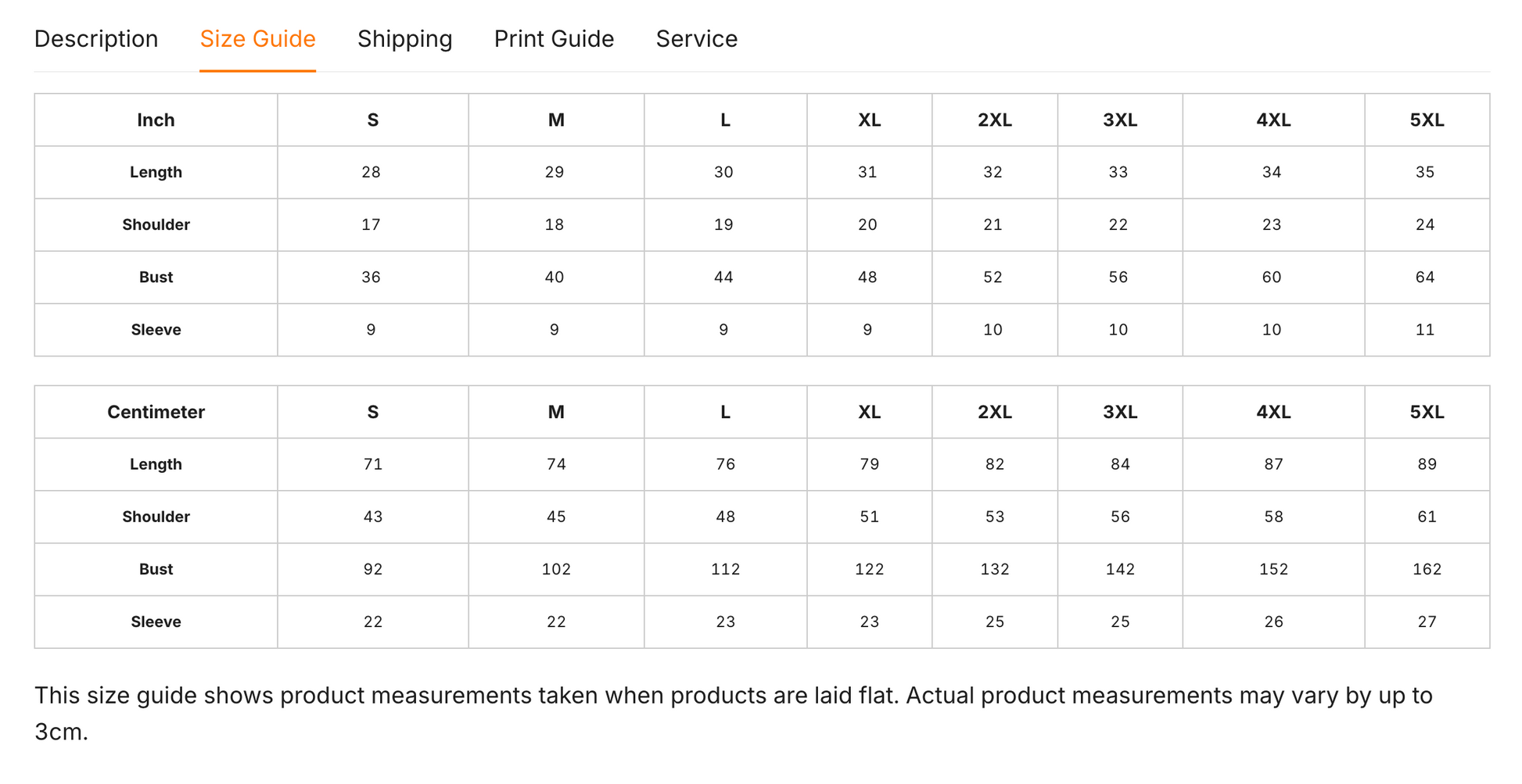Click the 11 sleeve value for 5XL
This screenshot has height=784, width=1522.
(x=1427, y=330)
